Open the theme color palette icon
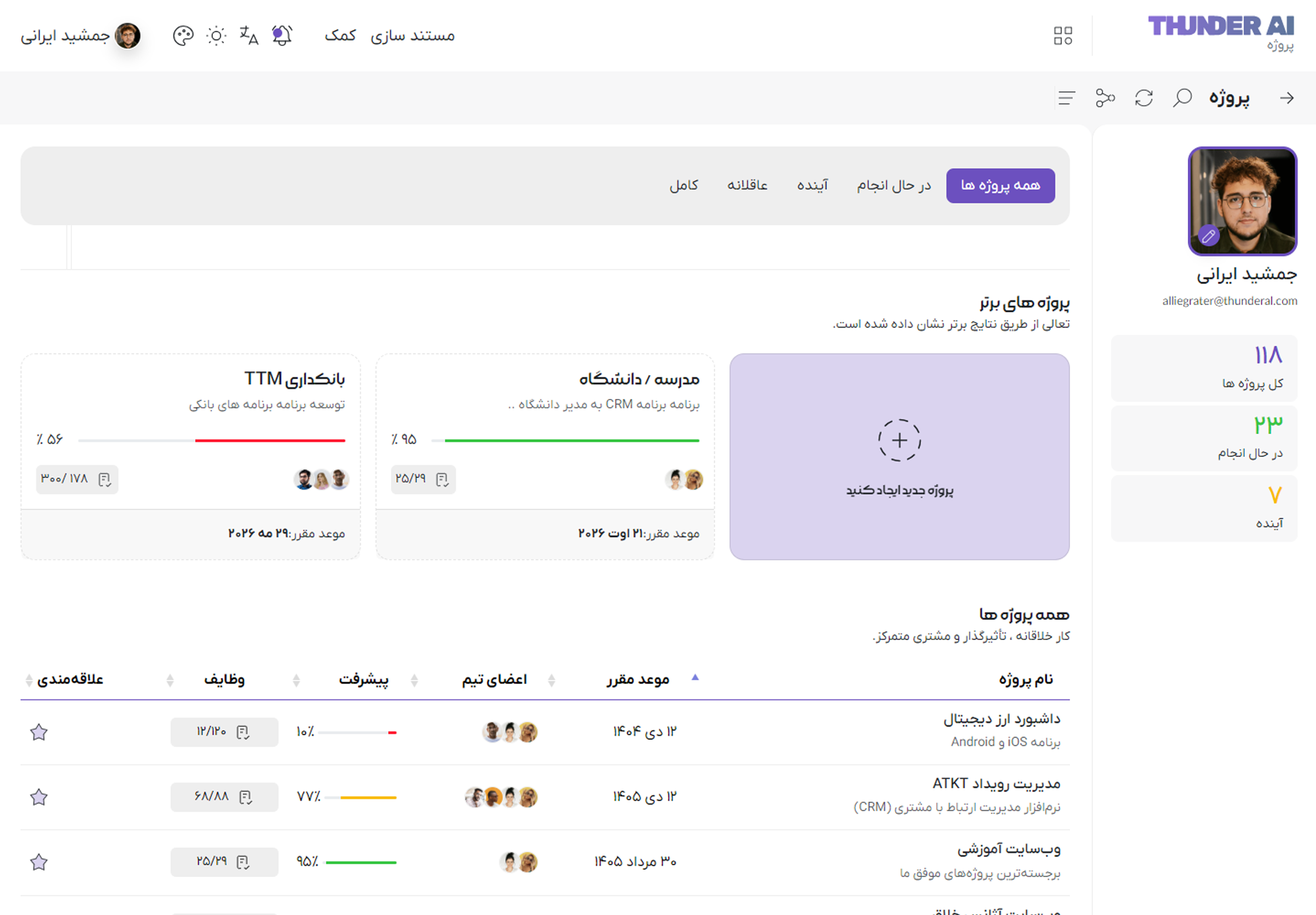 tap(183, 36)
